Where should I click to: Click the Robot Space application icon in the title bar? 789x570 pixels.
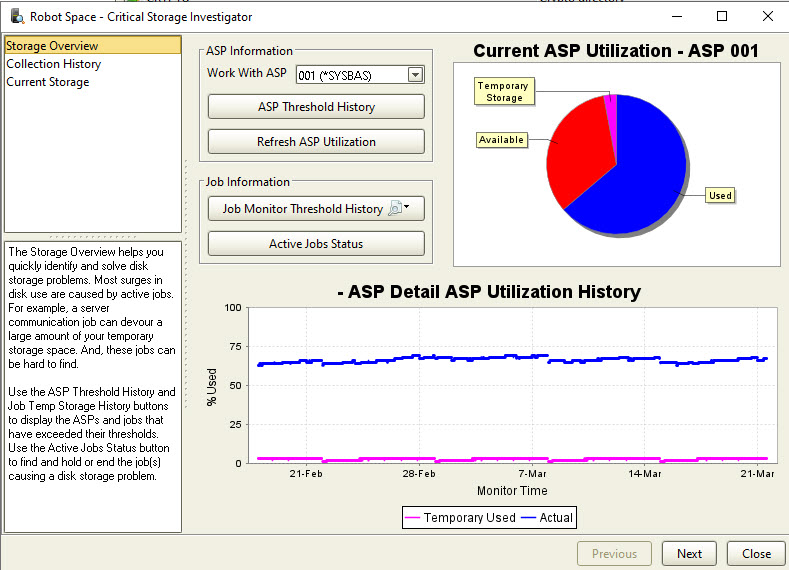click(x=18, y=16)
